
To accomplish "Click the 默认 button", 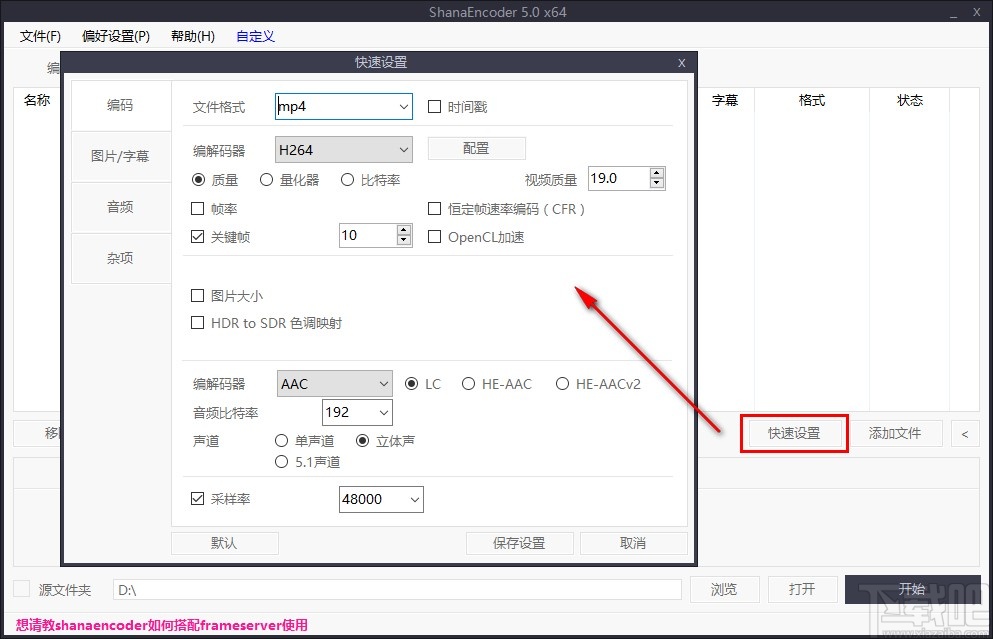I will (x=224, y=543).
